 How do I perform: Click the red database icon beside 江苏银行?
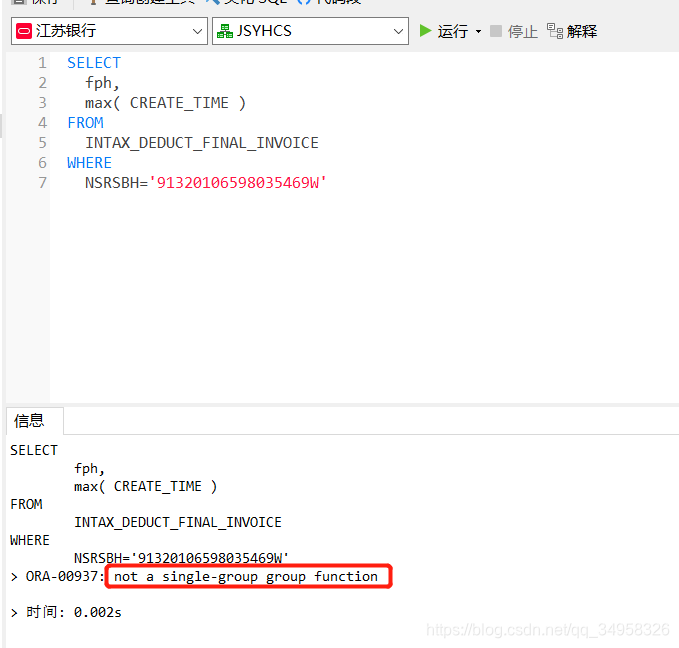point(24,31)
